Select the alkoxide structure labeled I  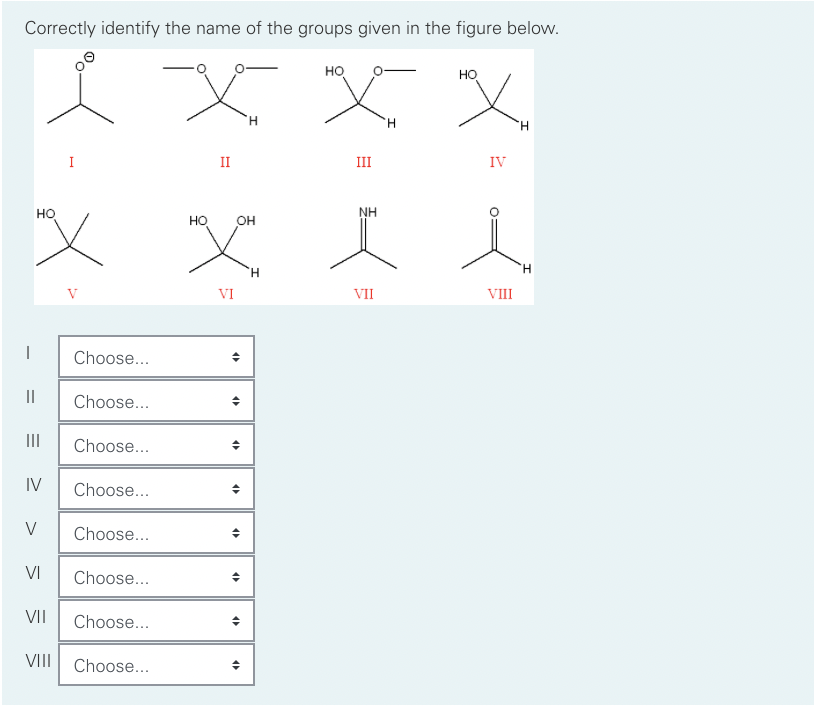(x=80, y=95)
